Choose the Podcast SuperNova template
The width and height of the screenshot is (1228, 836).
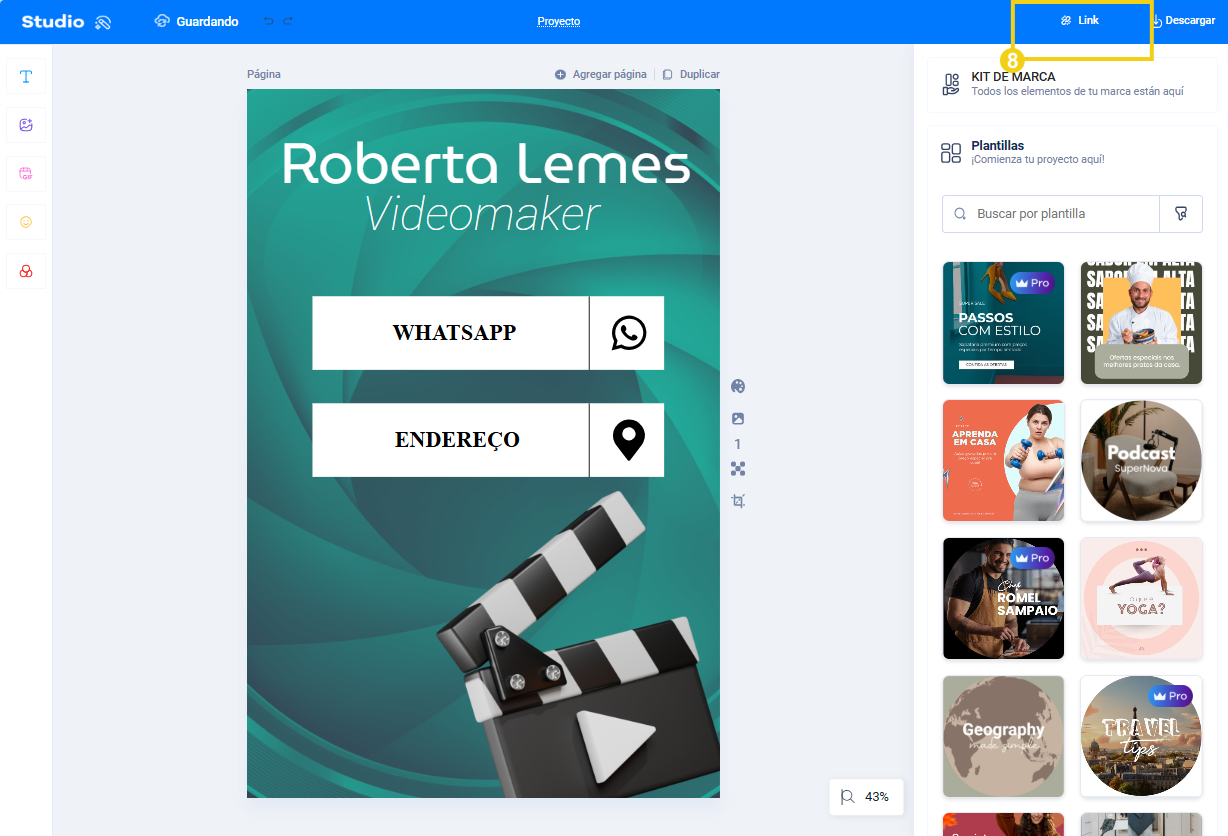(x=1141, y=461)
